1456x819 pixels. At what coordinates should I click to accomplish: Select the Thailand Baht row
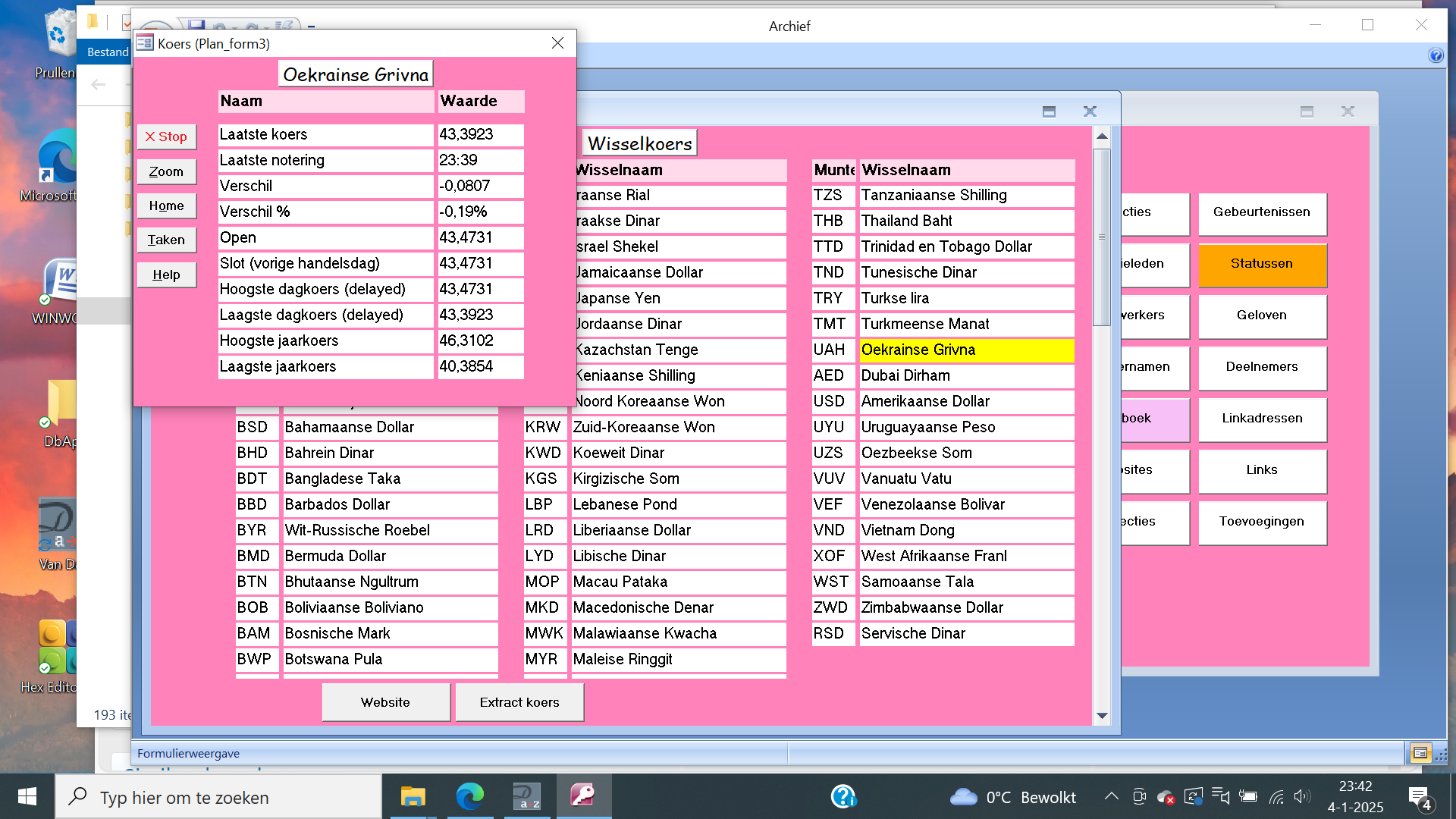(x=967, y=221)
